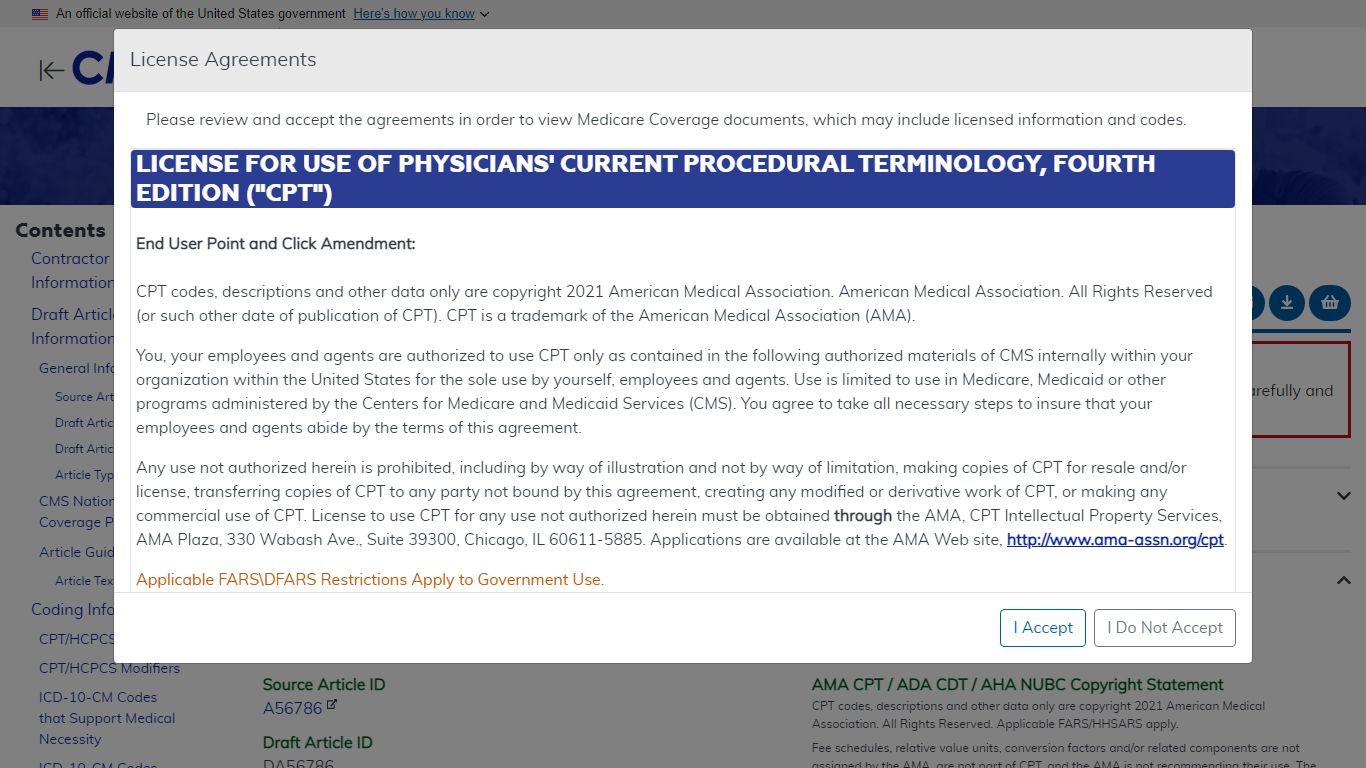Click the End User Point and Click Amendment heading
The height and width of the screenshot is (768, 1366).
click(x=275, y=243)
